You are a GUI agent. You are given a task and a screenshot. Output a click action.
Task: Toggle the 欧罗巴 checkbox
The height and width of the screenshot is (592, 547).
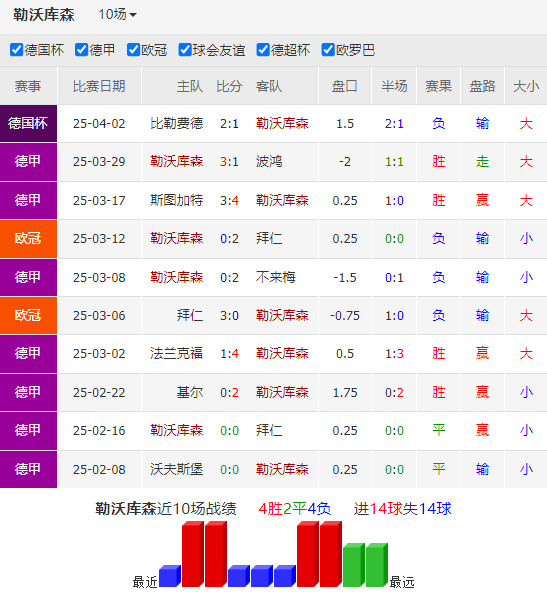[x=328, y=50]
